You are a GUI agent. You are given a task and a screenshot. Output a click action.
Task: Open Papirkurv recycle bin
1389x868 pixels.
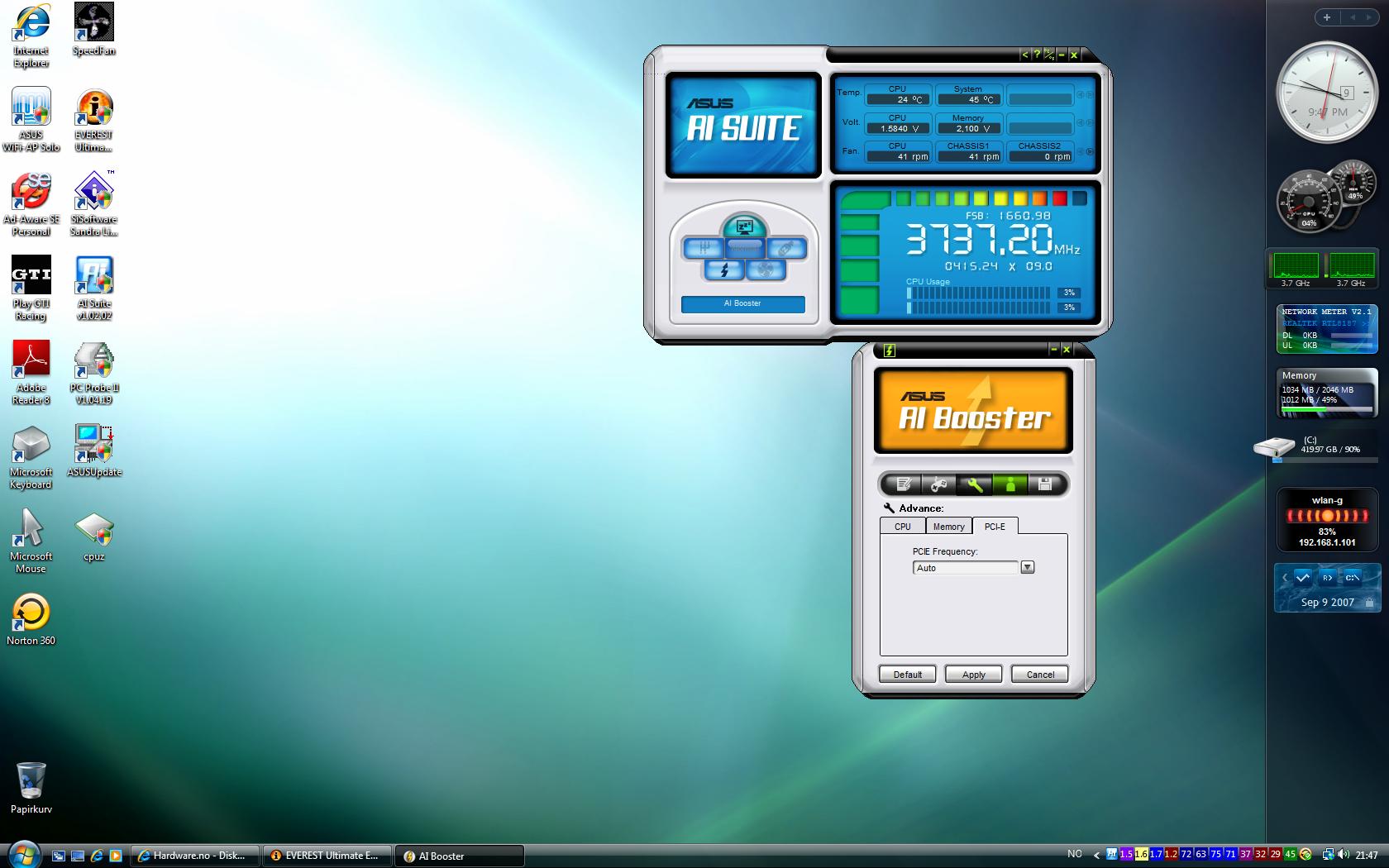pyautogui.click(x=31, y=788)
